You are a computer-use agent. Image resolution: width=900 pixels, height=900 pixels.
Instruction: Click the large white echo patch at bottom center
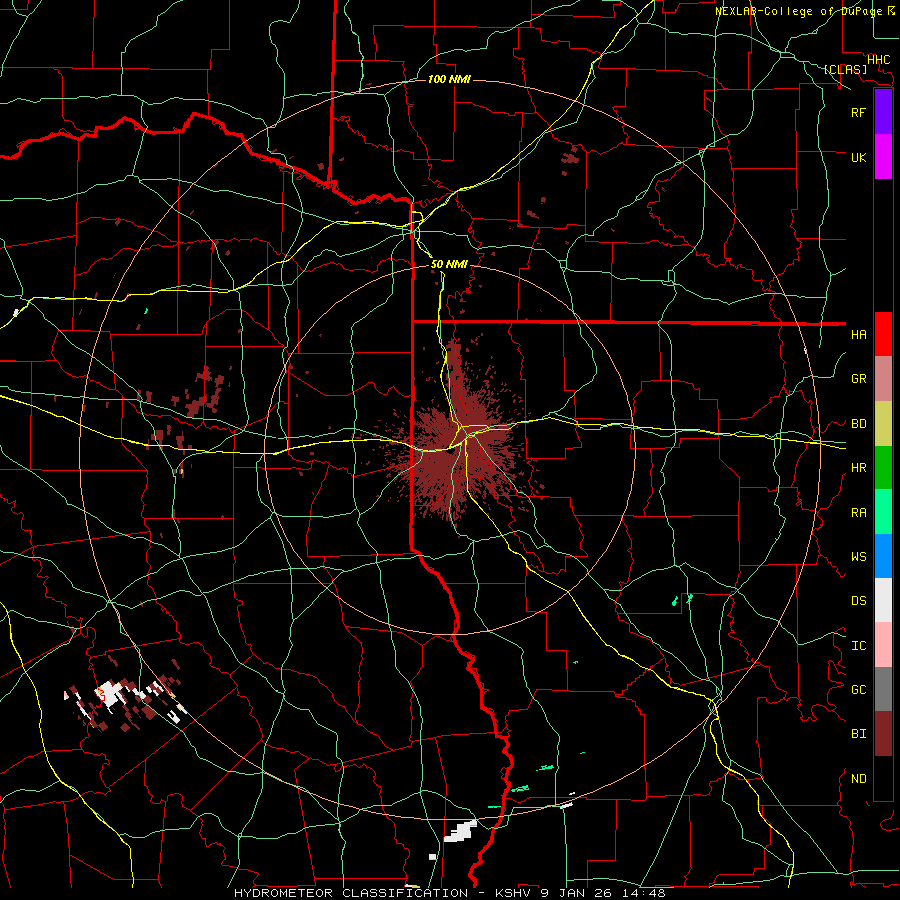click(x=460, y=832)
